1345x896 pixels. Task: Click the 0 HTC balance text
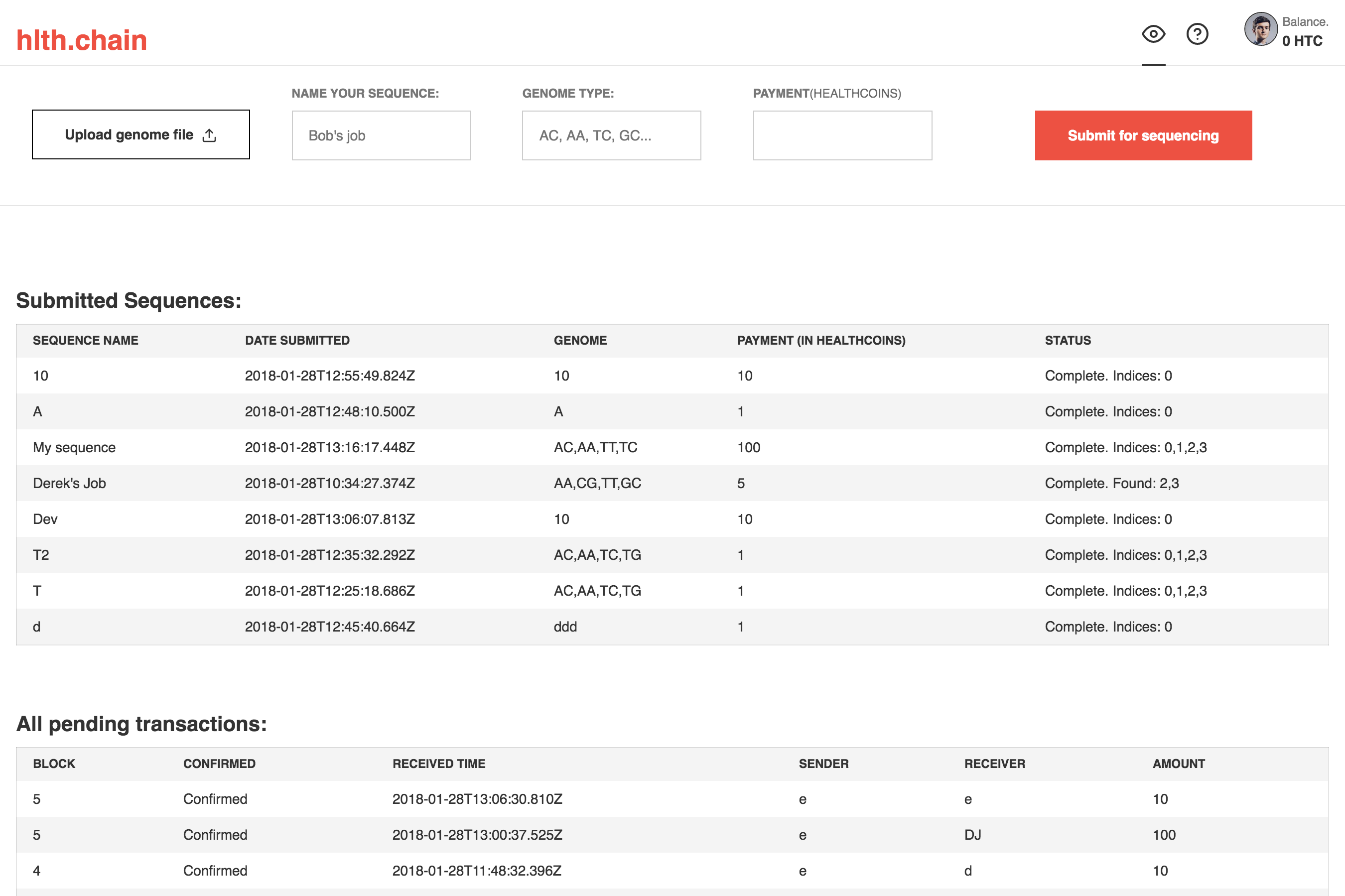1302,41
